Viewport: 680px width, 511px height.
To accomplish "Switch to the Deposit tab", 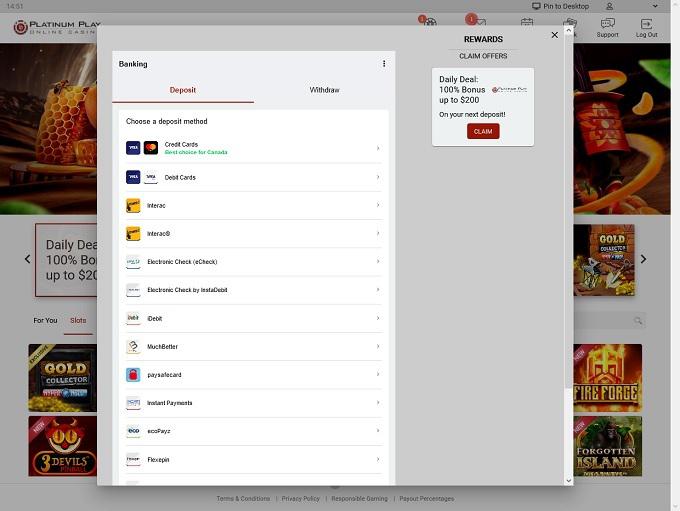I will tap(183, 90).
